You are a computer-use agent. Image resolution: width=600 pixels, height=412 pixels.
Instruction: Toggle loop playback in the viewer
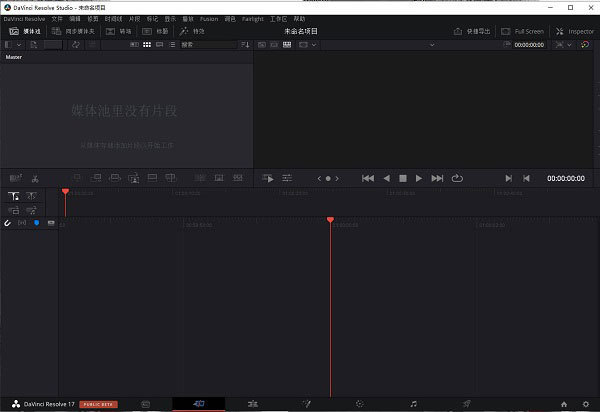click(458, 178)
